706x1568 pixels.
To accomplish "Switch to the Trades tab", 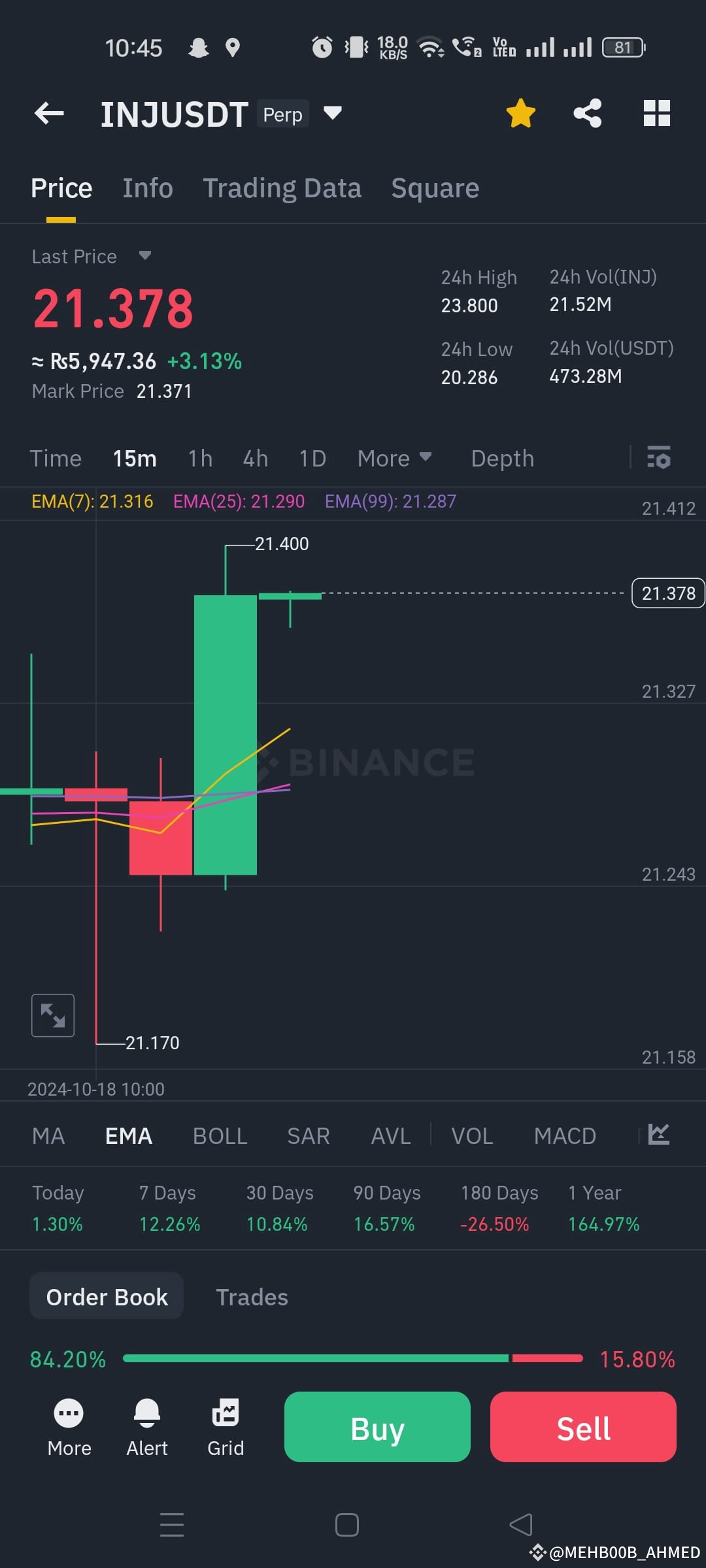I will click(252, 1297).
